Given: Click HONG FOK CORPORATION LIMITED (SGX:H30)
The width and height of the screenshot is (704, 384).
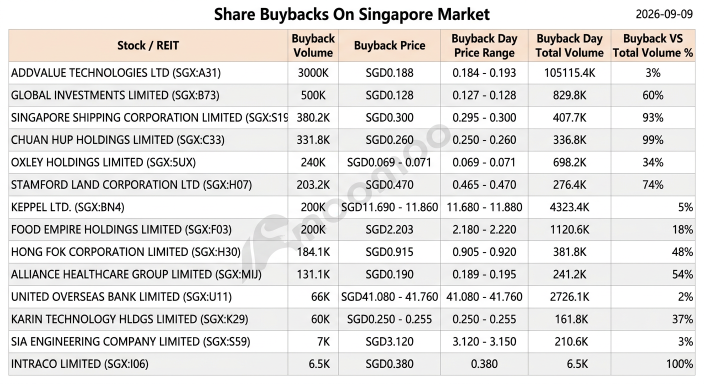Looking at the screenshot, I should pyautogui.click(x=126, y=252).
